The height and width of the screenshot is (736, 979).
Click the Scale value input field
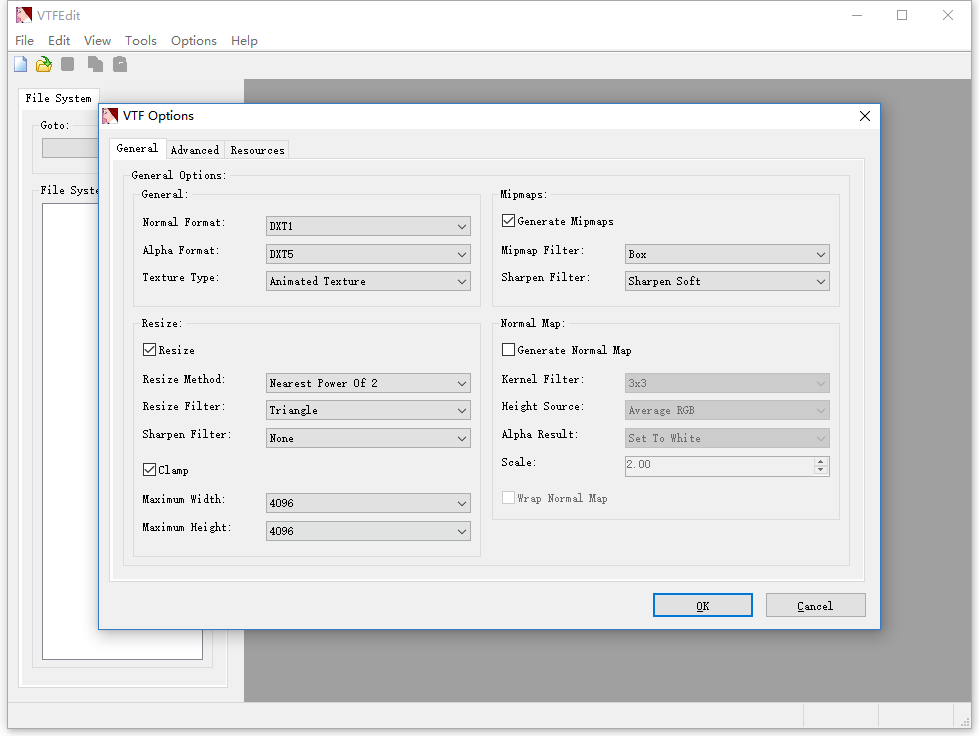[x=719, y=466]
